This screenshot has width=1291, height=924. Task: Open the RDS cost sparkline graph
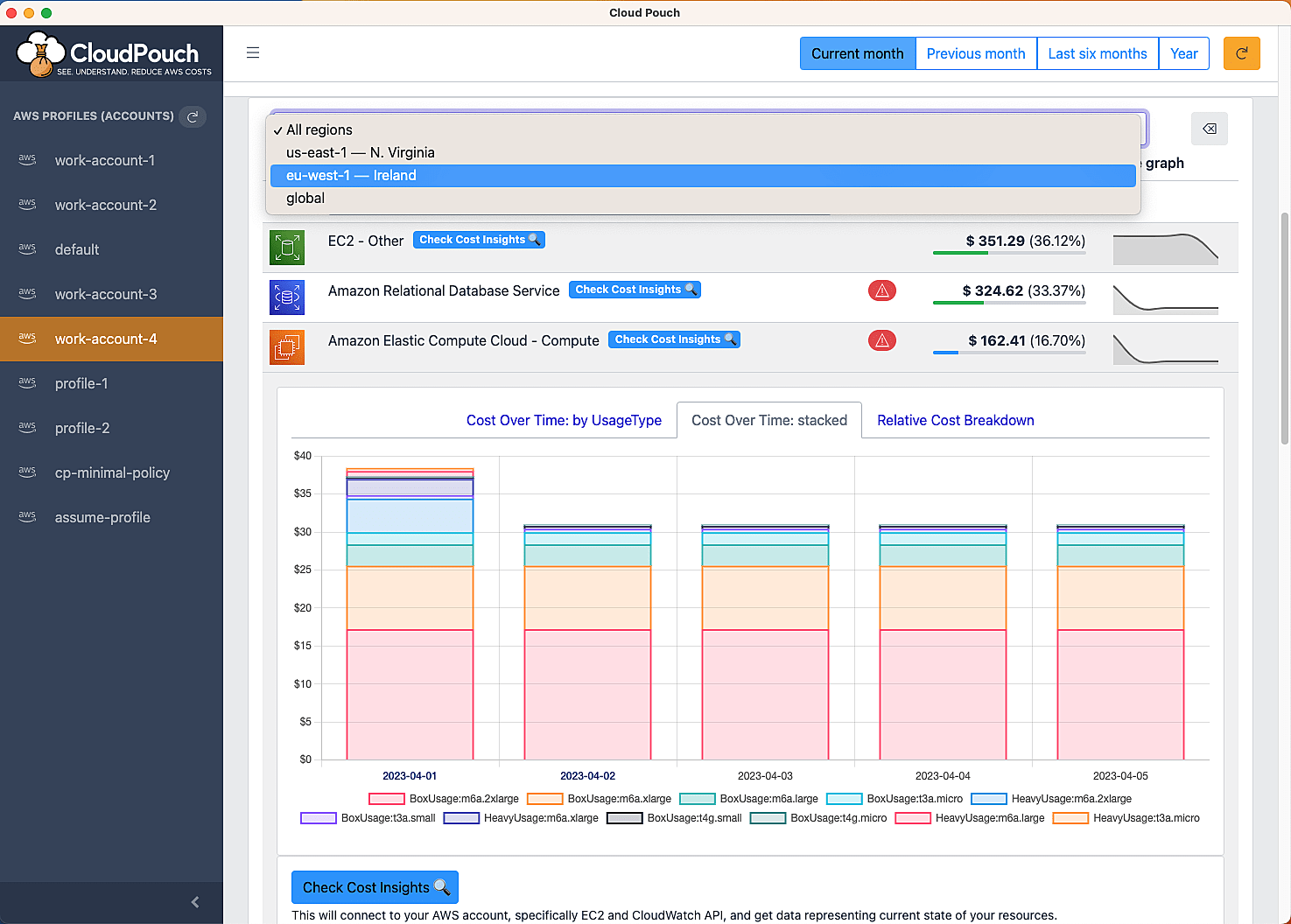coord(1165,298)
